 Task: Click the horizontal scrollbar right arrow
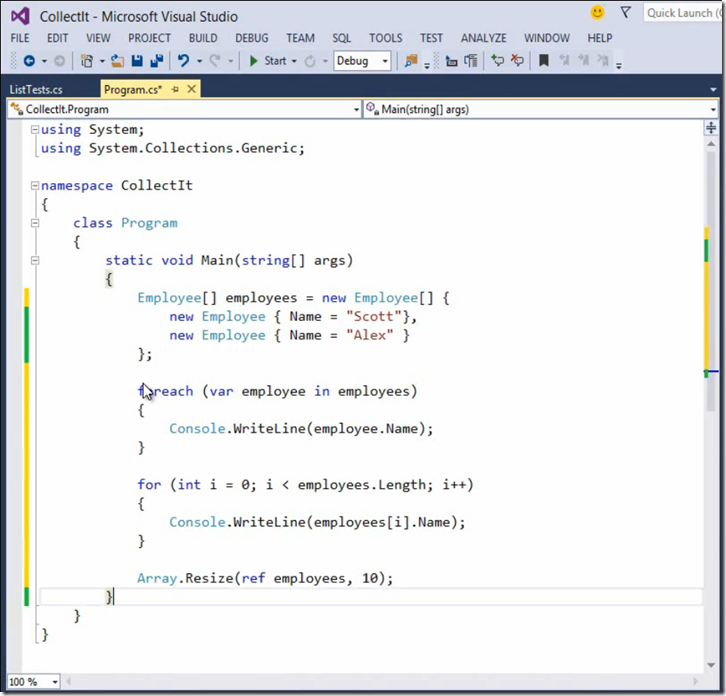click(695, 682)
